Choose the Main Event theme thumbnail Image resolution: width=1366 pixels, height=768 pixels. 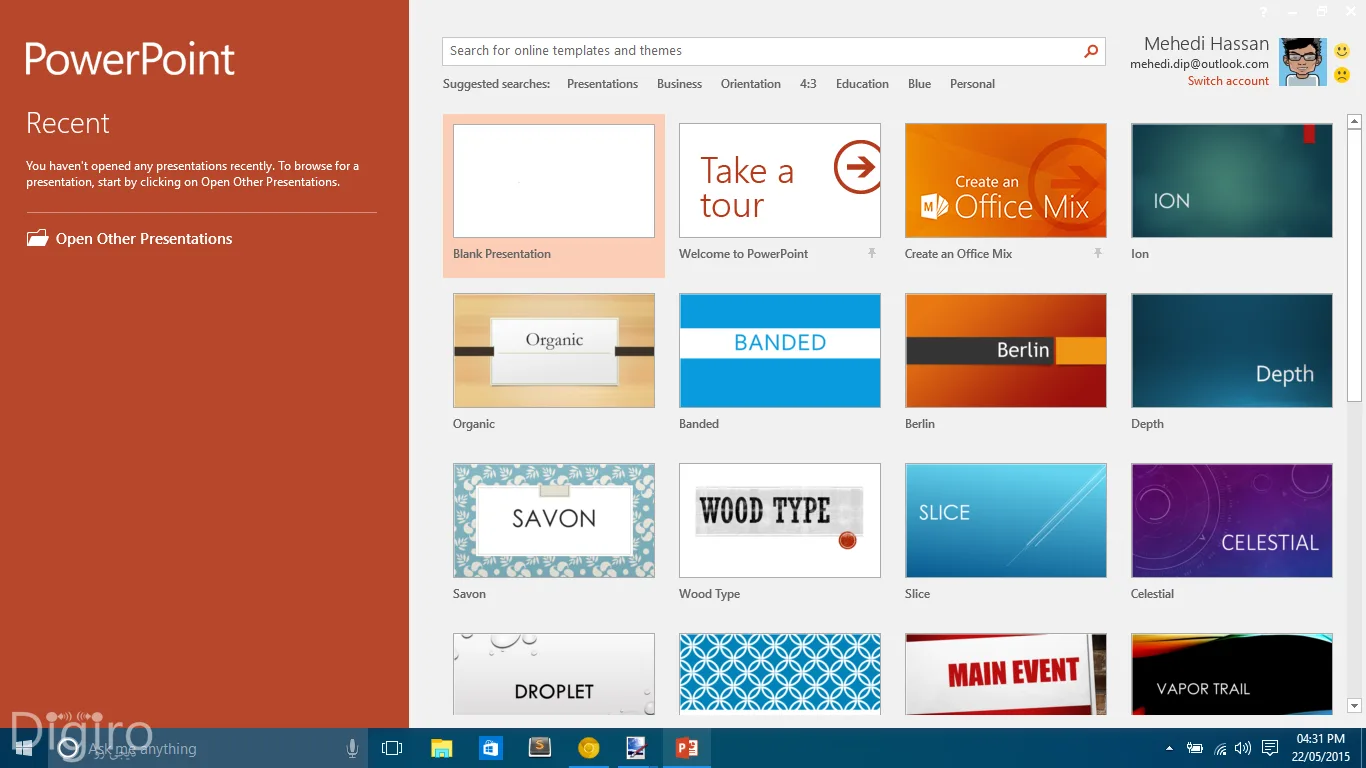tap(1006, 674)
